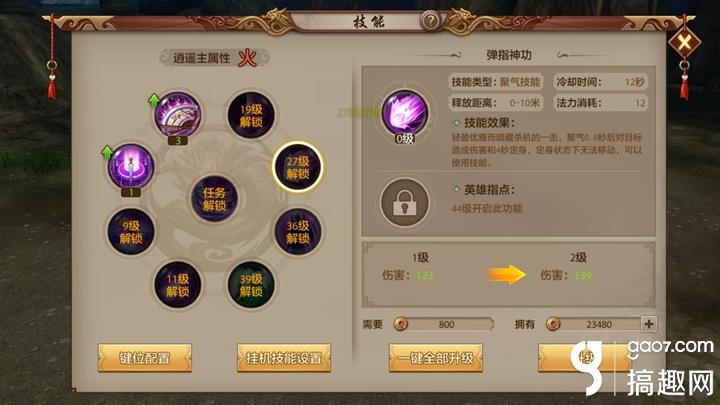The height and width of the screenshot is (405, 720).
Task: Click the padlock 英雄指点 locked icon
Action: pos(405,202)
